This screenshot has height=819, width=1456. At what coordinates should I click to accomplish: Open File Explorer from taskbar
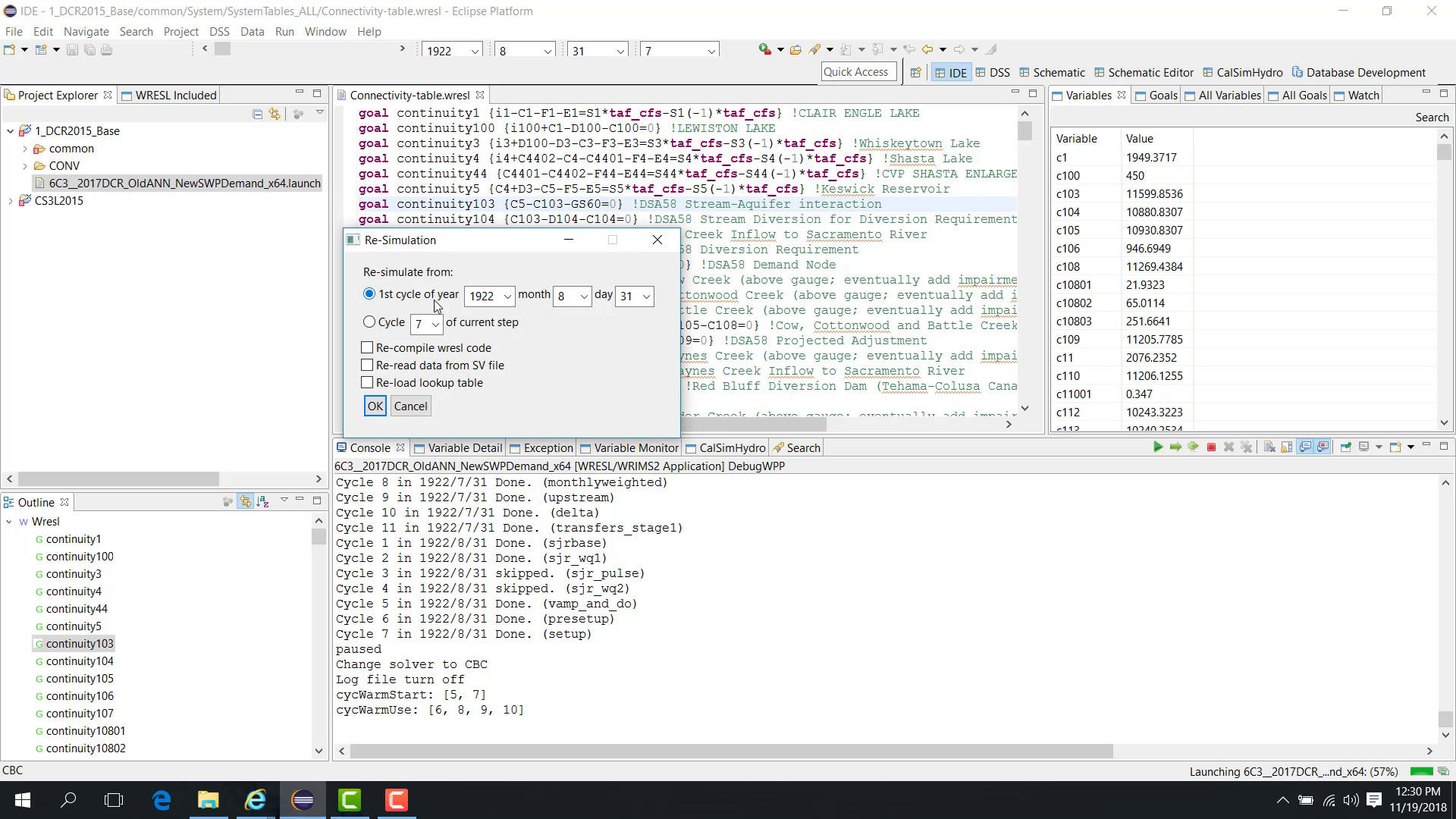tap(209, 800)
